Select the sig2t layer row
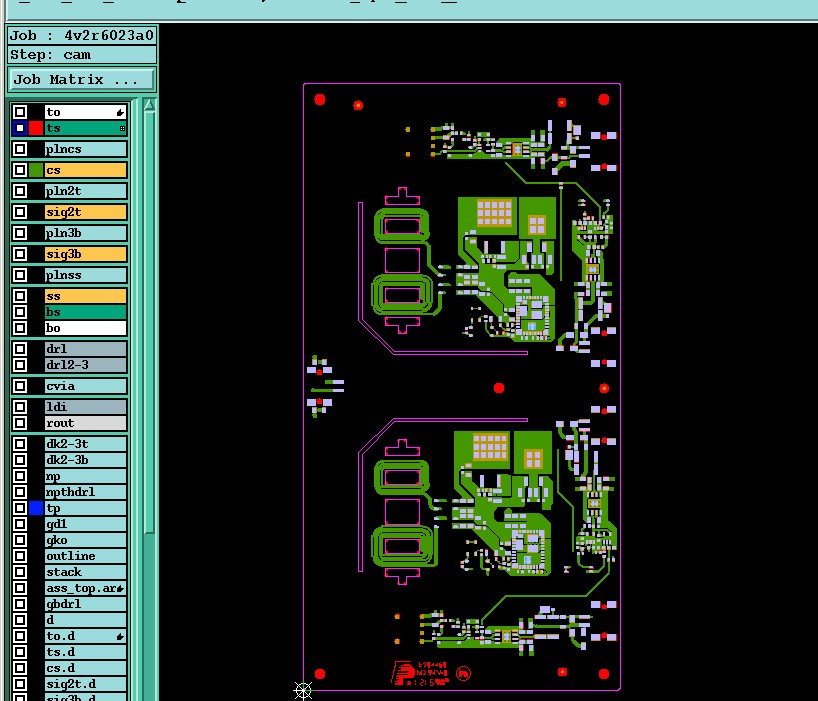Viewport: 818px width, 701px height. pos(86,212)
